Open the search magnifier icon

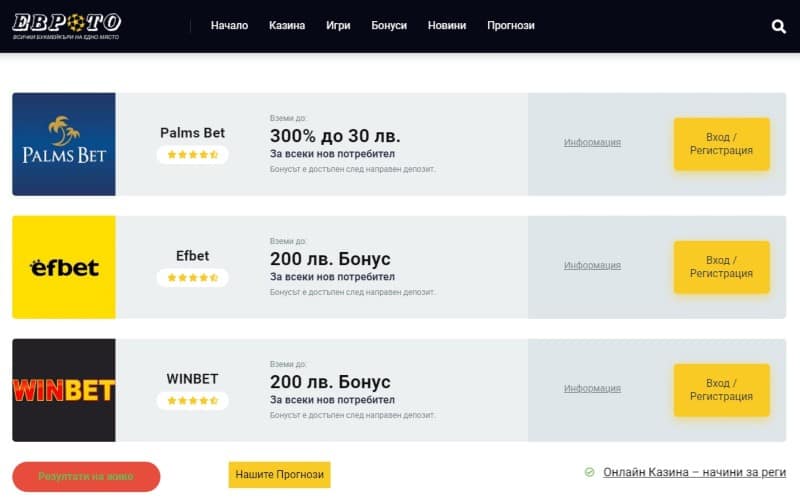click(779, 27)
